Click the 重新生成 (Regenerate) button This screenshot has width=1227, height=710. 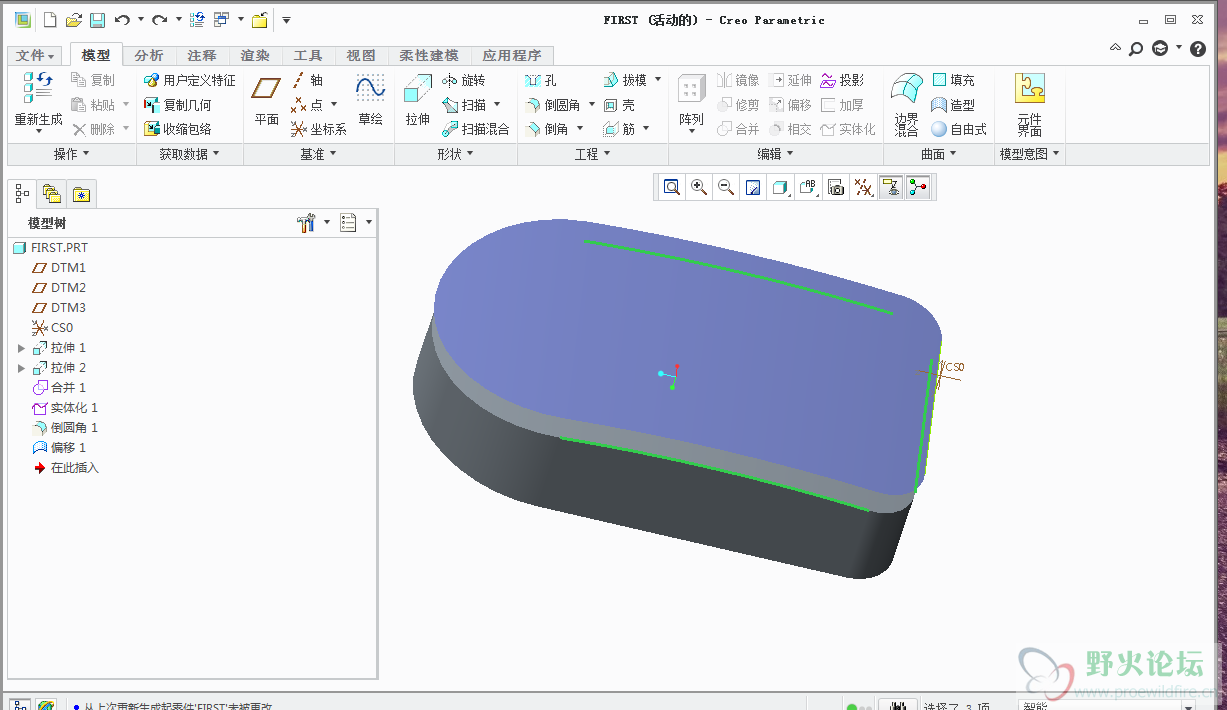click(x=38, y=104)
